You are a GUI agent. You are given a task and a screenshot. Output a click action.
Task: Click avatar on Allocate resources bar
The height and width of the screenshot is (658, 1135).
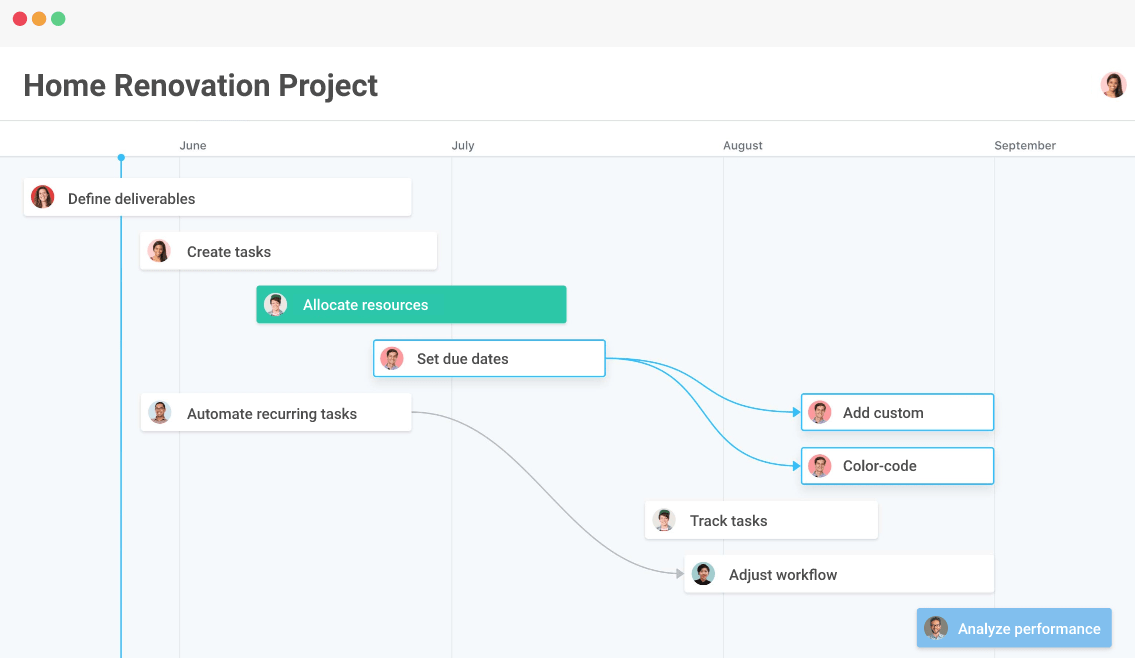coord(276,305)
